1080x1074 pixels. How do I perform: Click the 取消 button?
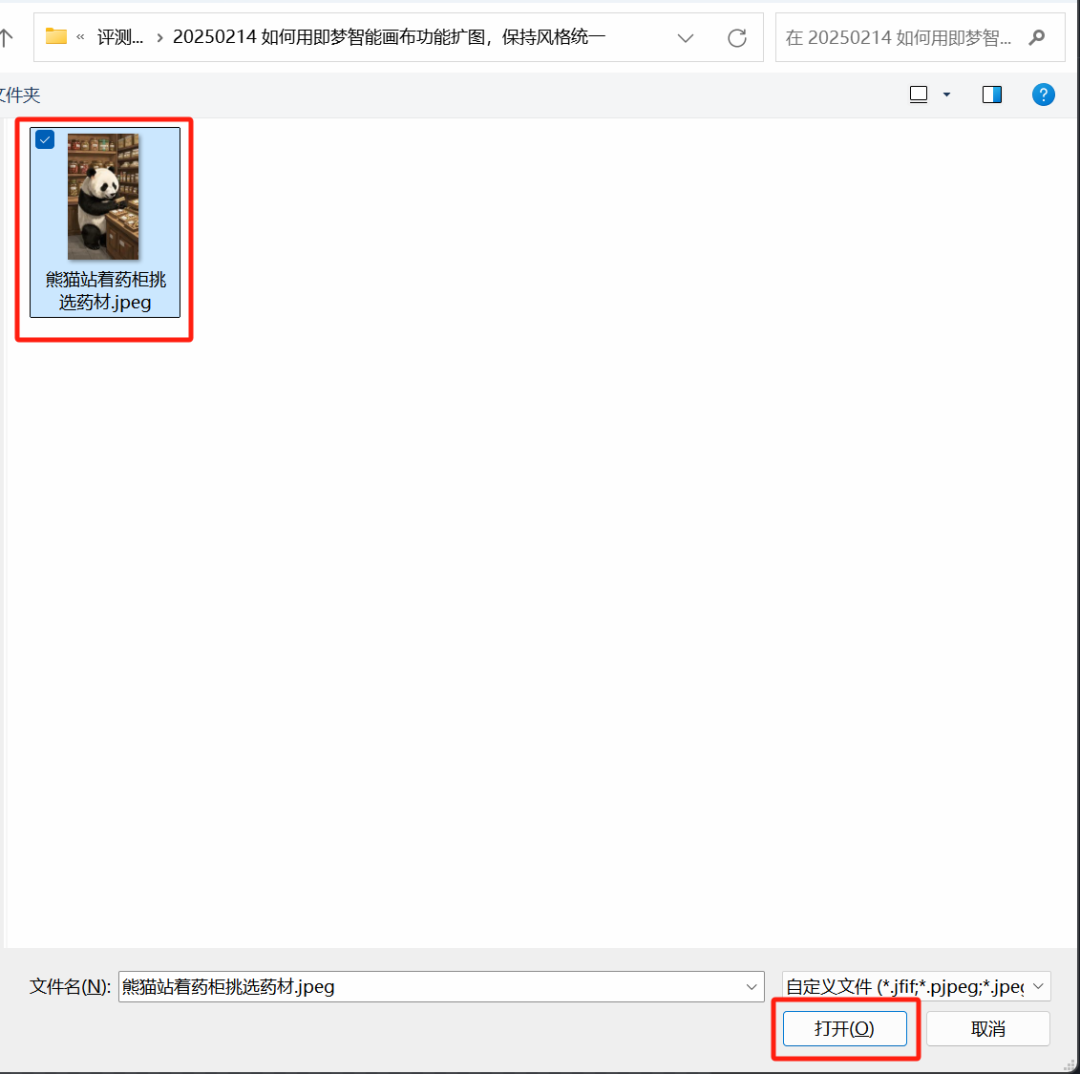[988, 1028]
